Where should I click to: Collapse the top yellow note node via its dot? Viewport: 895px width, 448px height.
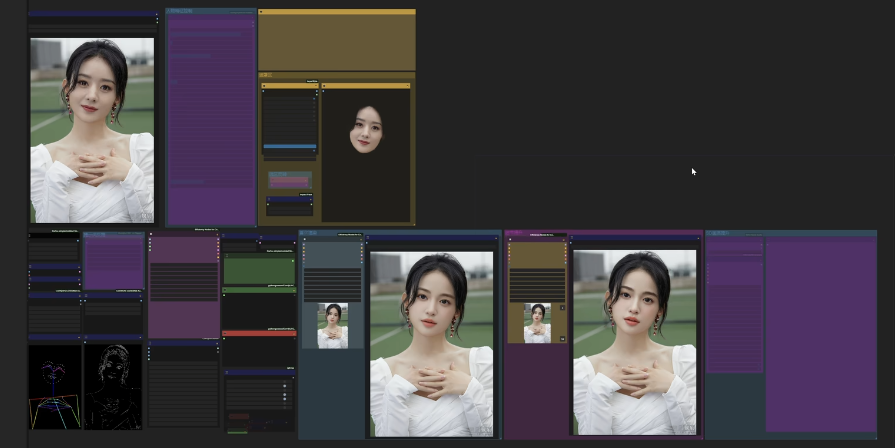(261, 12)
